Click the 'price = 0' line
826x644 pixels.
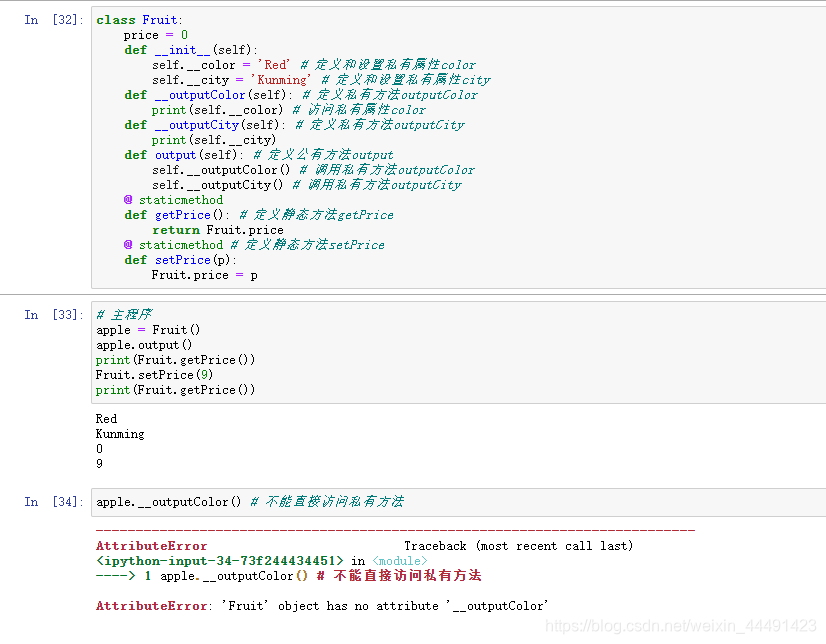[x=155, y=35]
